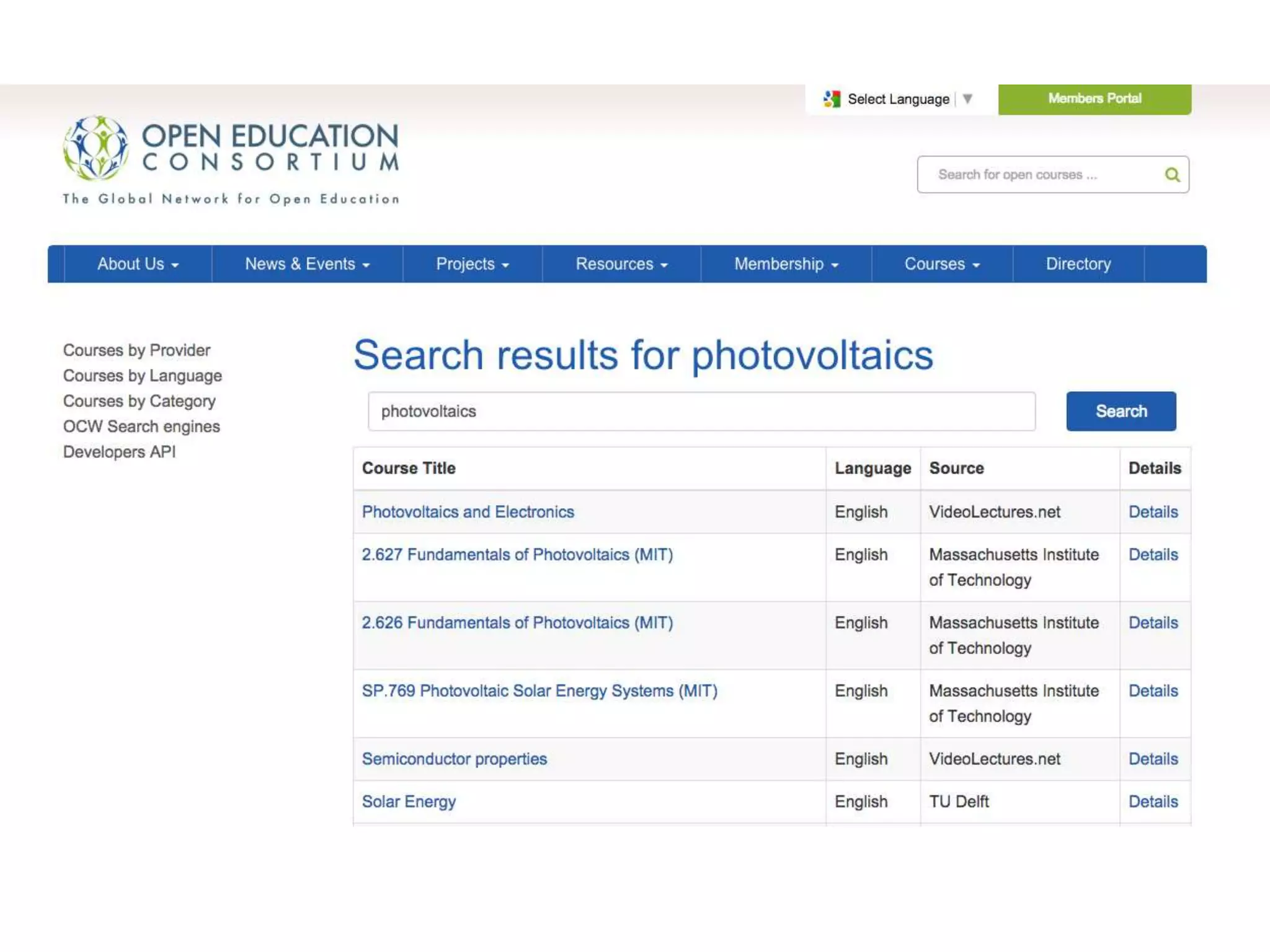Click the Open Education Consortium logo
The height and width of the screenshot is (952, 1270).
230,160
